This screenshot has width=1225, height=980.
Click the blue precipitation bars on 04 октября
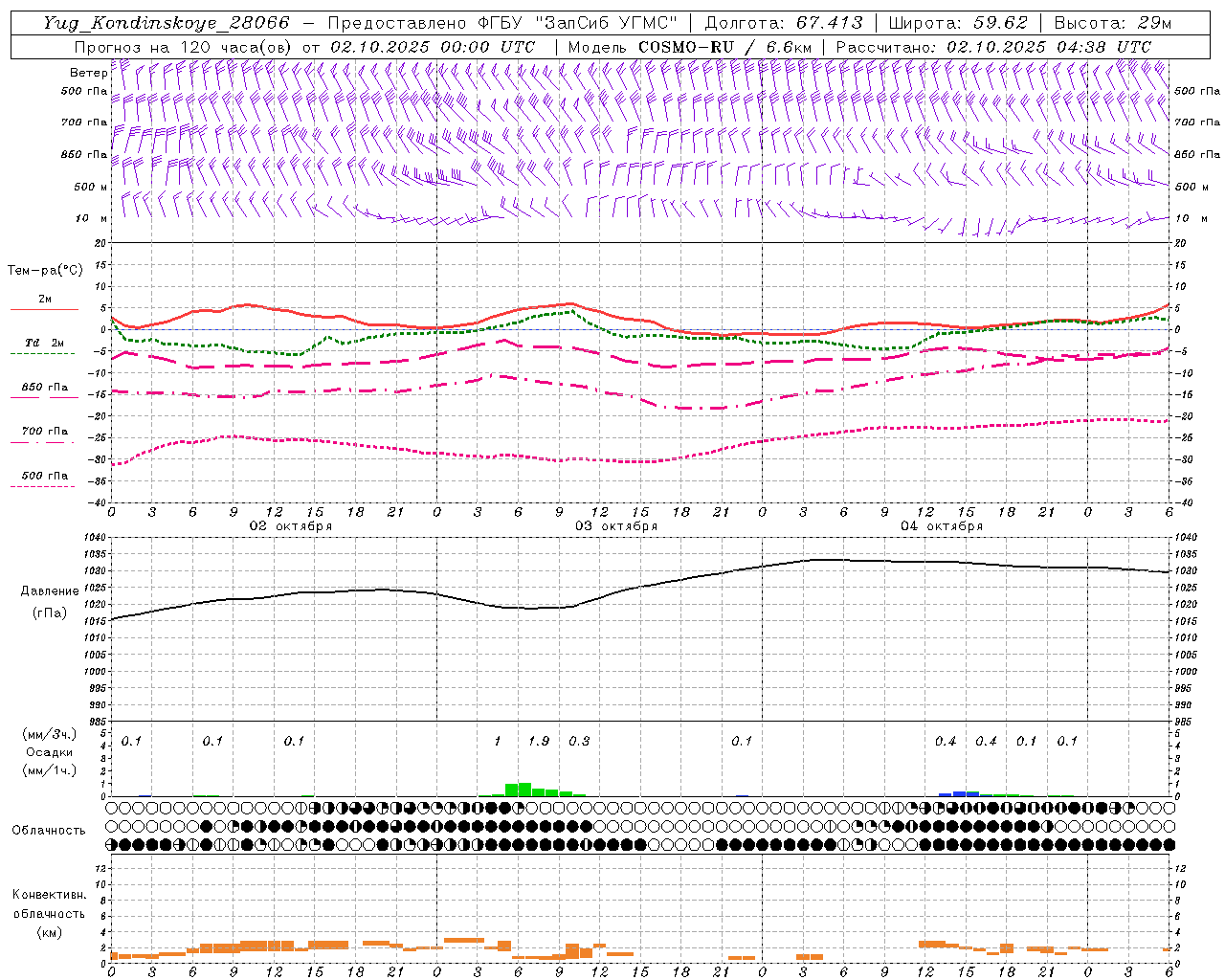point(959,793)
